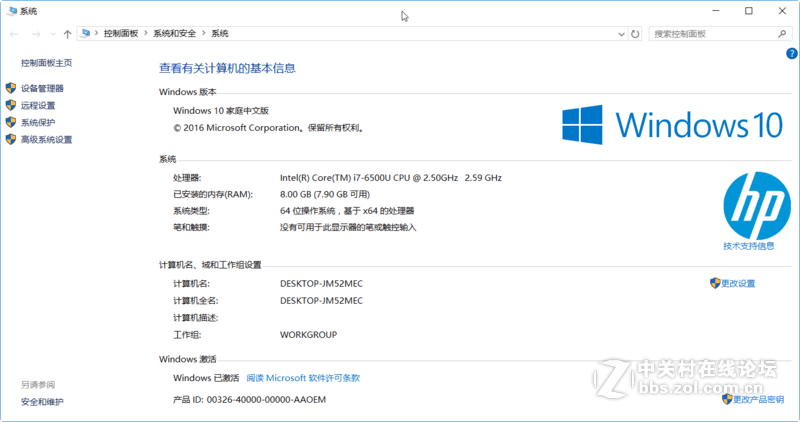Maximize the 系统 window

(748, 11)
